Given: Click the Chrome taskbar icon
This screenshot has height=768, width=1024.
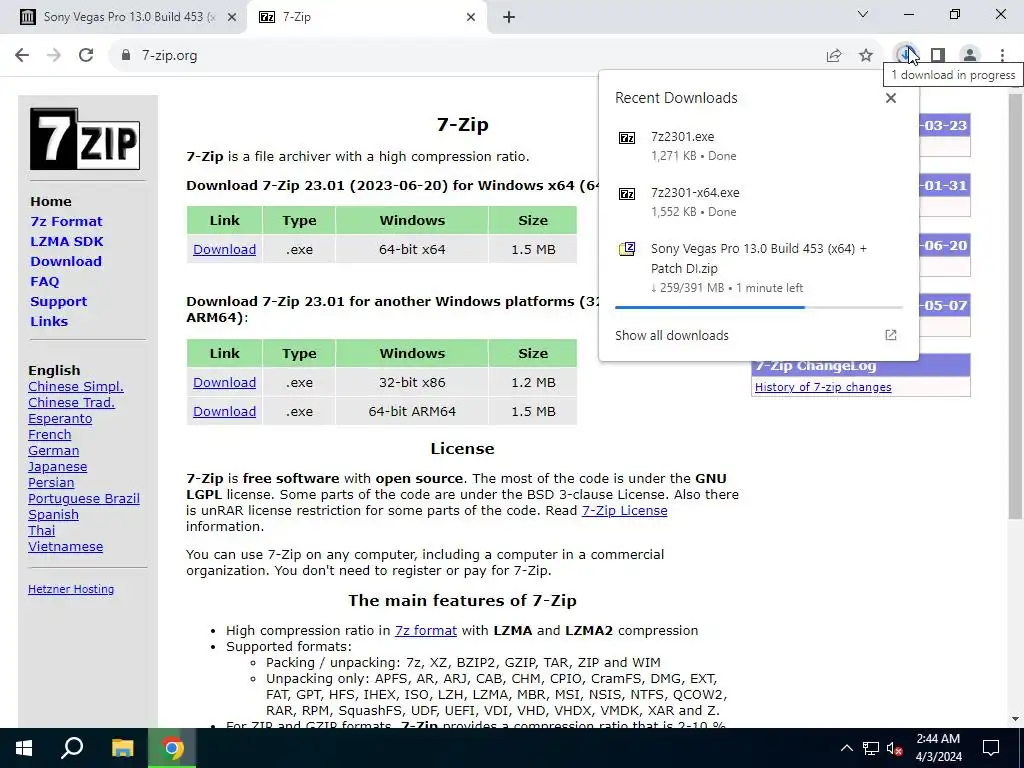Looking at the screenshot, I should point(172,748).
